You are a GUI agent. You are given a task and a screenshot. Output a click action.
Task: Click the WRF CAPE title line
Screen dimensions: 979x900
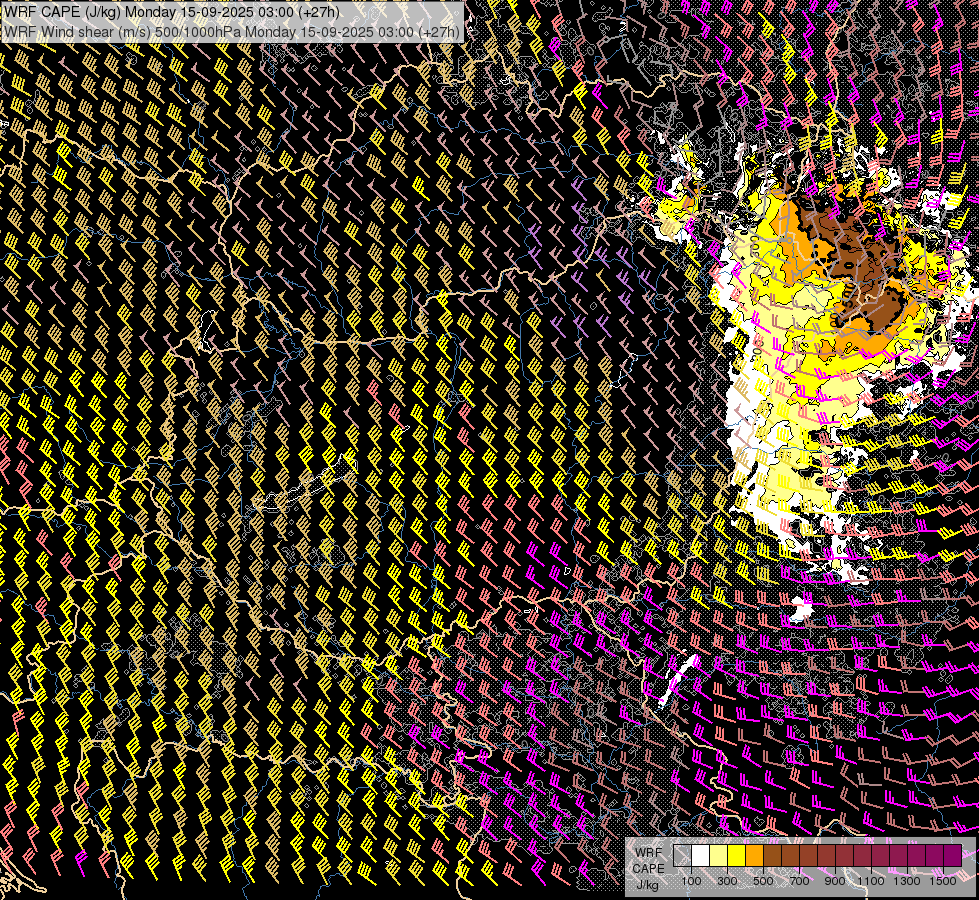pos(172,12)
